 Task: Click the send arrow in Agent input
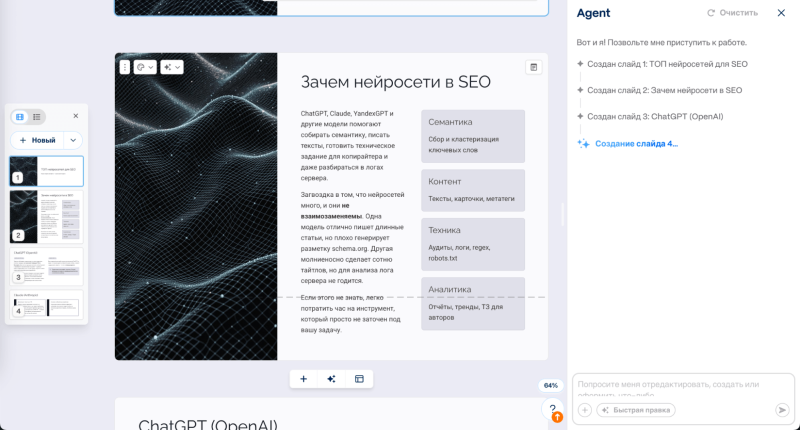point(782,410)
